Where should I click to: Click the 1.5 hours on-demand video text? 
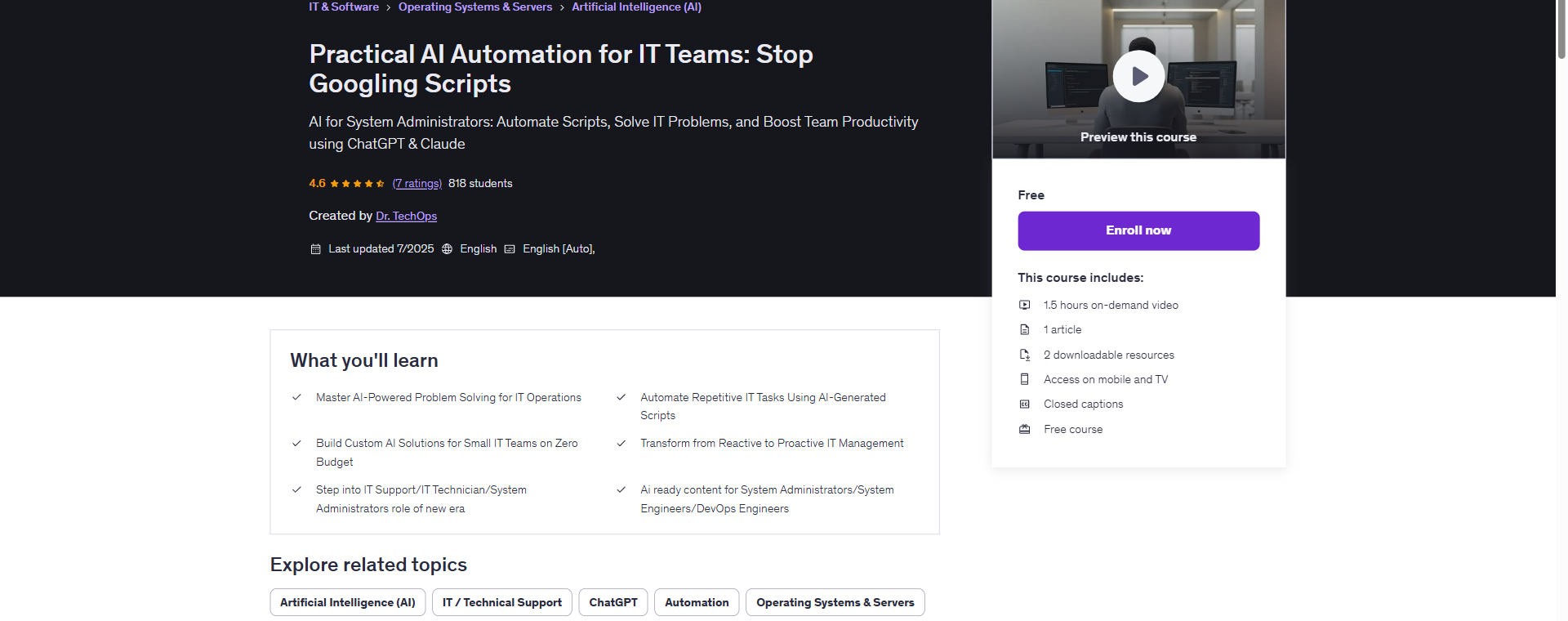click(1111, 305)
